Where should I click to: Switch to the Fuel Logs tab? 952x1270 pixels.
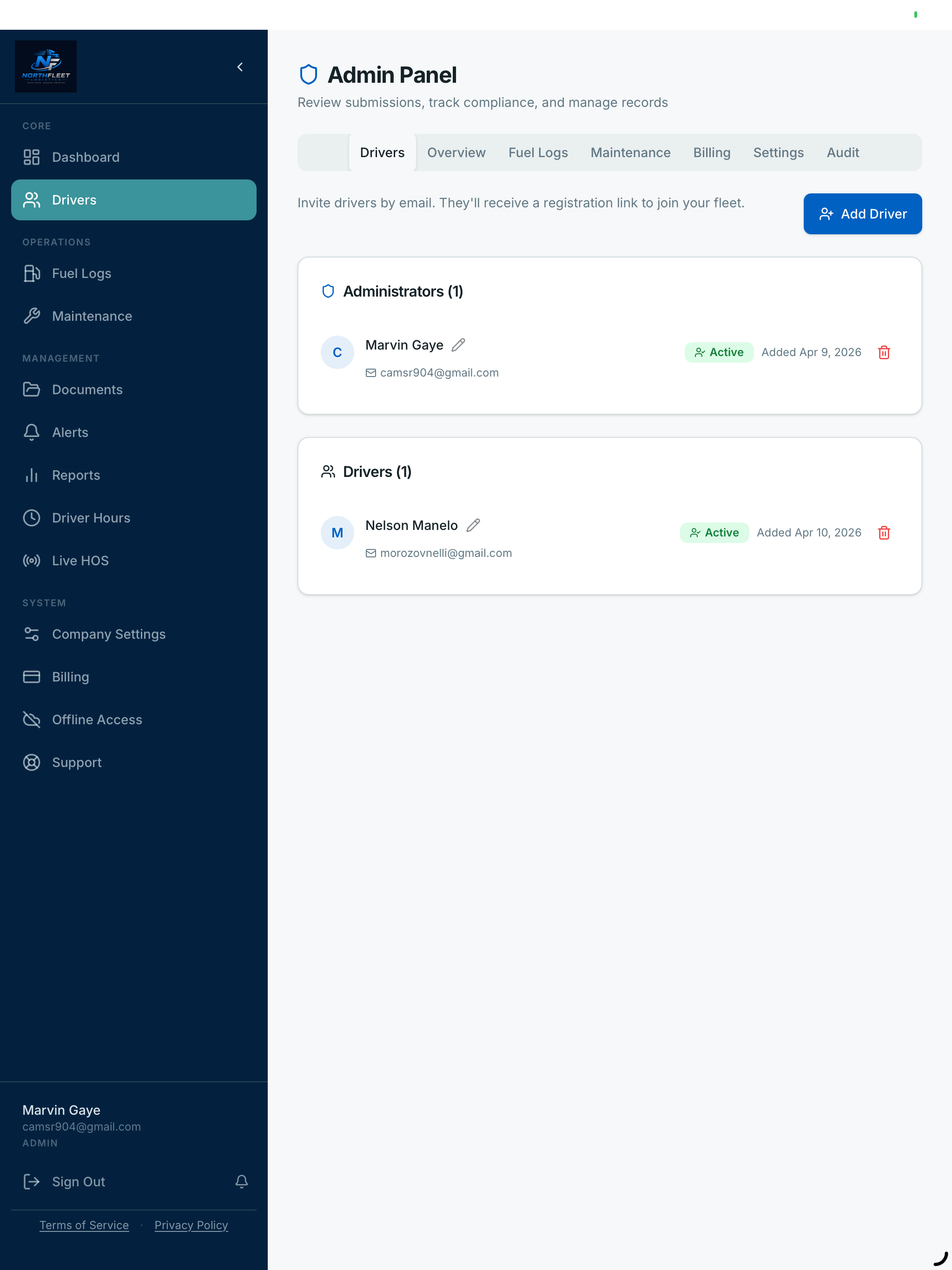538,153
